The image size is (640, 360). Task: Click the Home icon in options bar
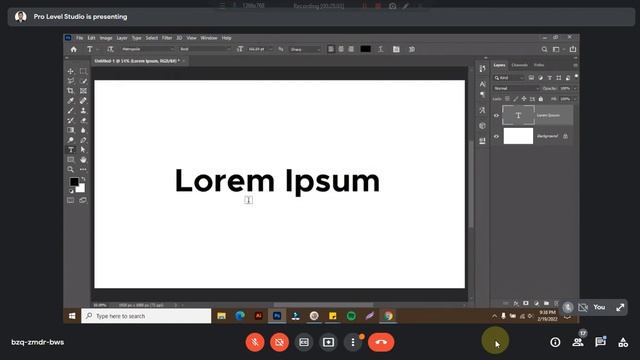coord(73,49)
